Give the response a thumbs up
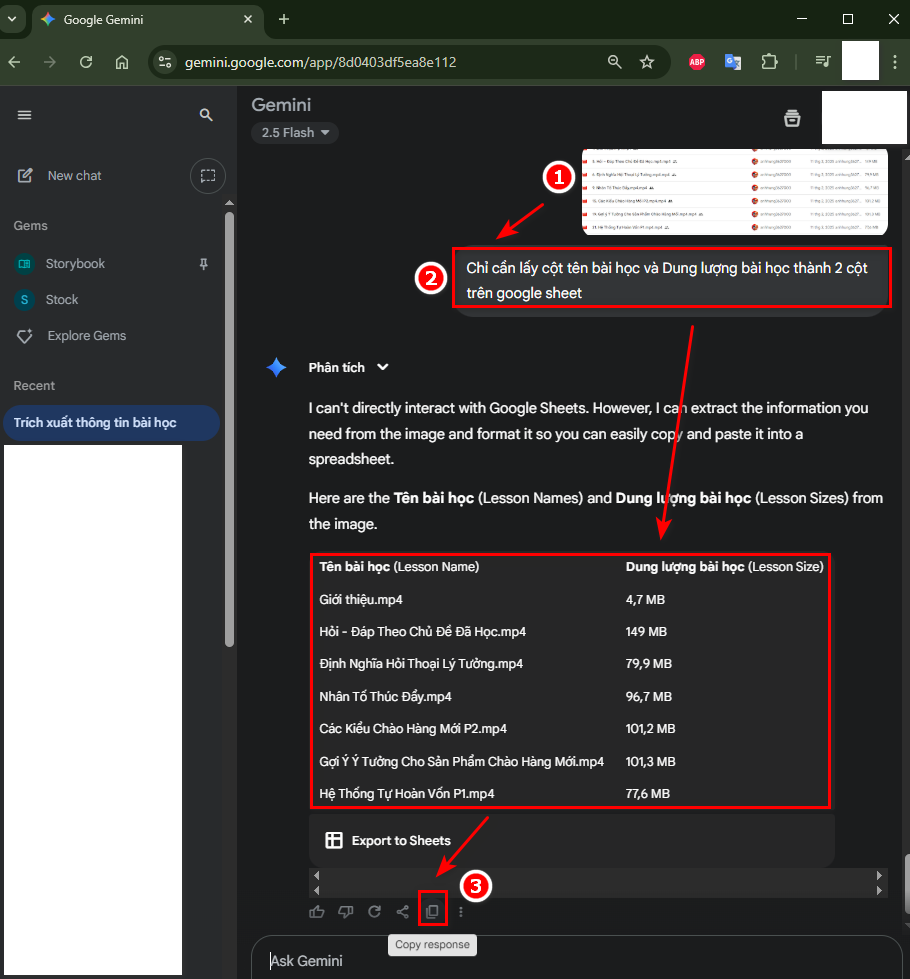Screen dimensions: 910x979 (x=317, y=912)
